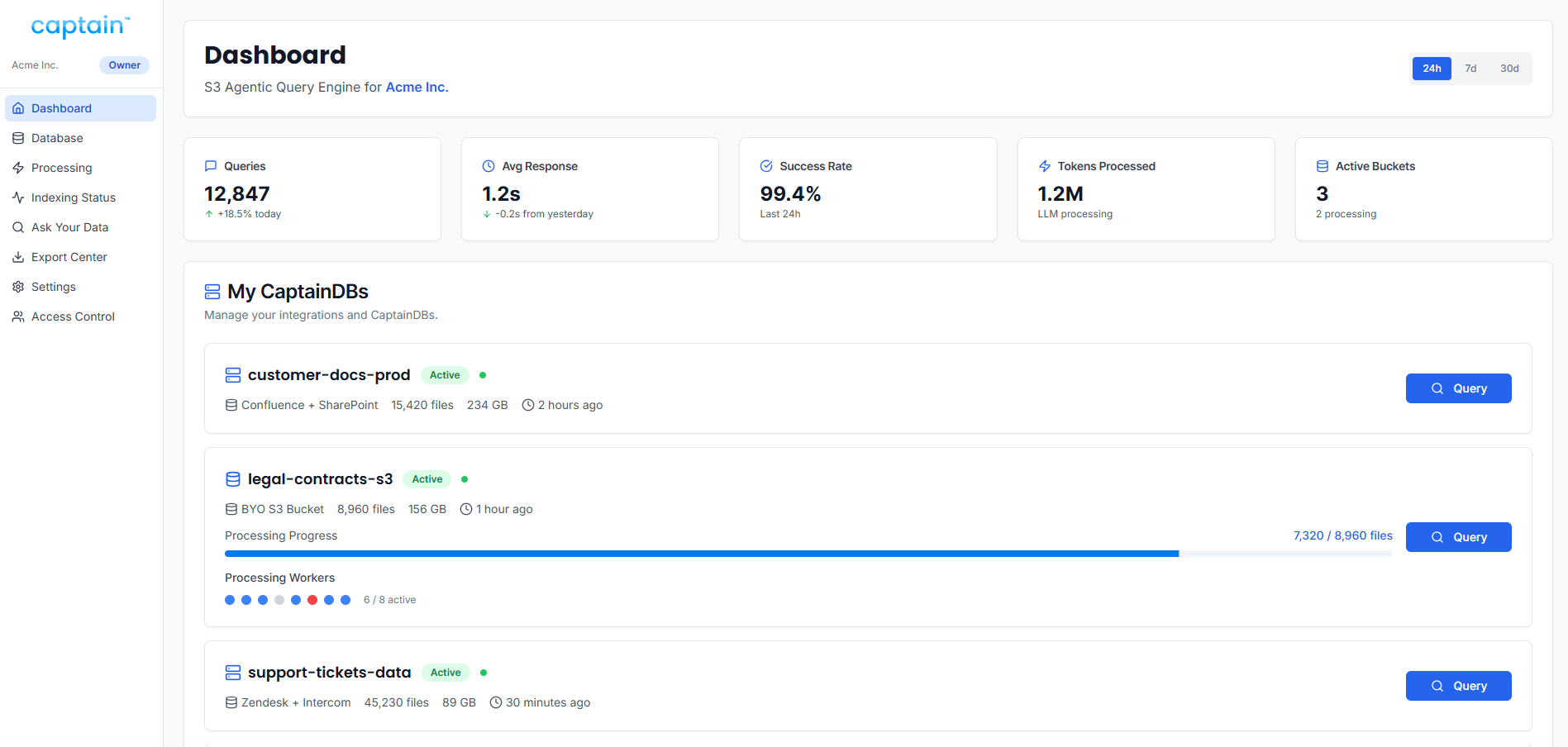The image size is (1568, 747).
Task: Click the legal-contracts-s3 processing progress bar
Action: 808,554
